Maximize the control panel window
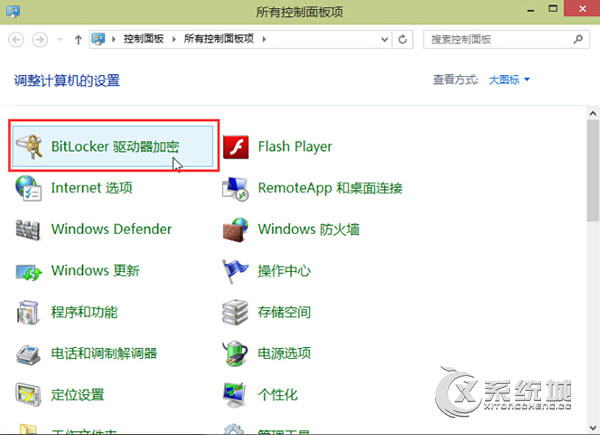The height and width of the screenshot is (435, 600). click(x=553, y=9)
